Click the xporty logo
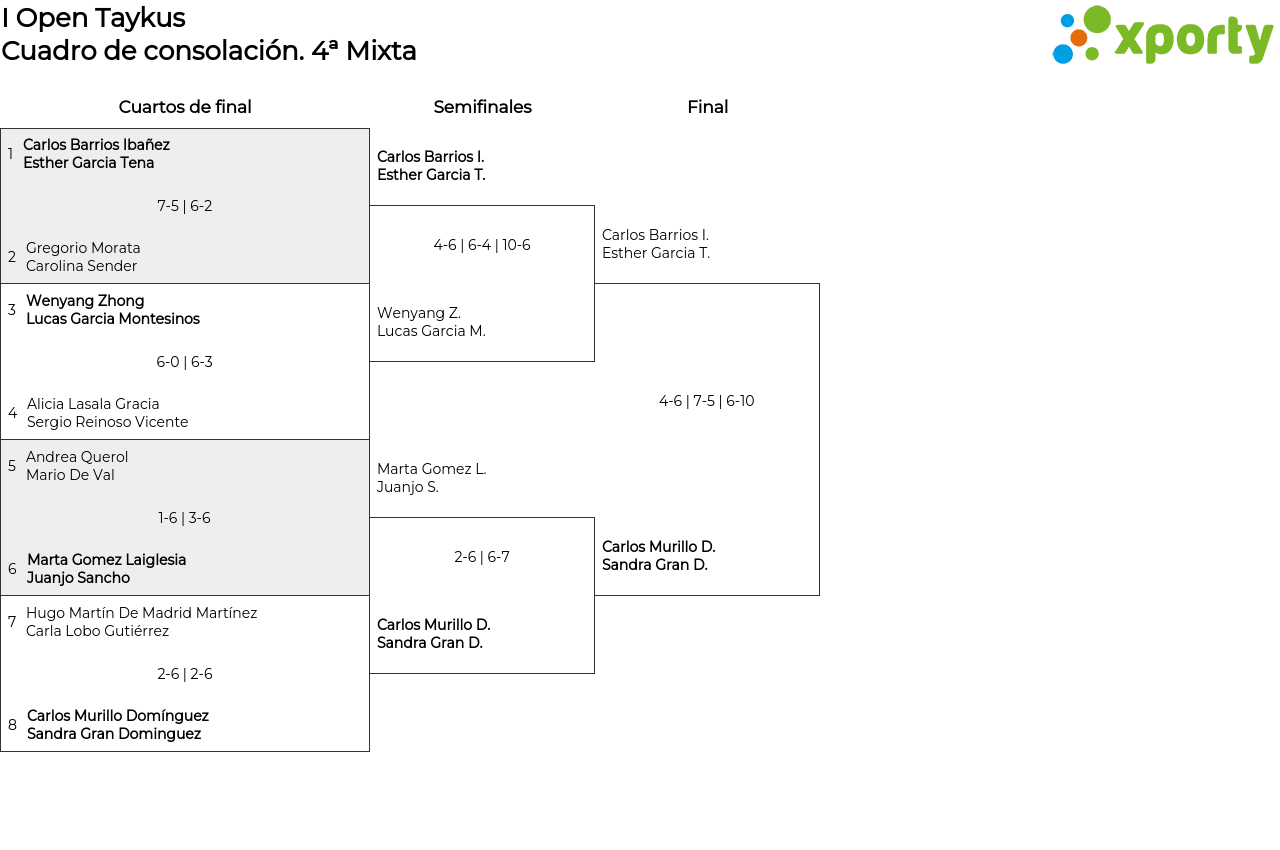 point(1162,36)
